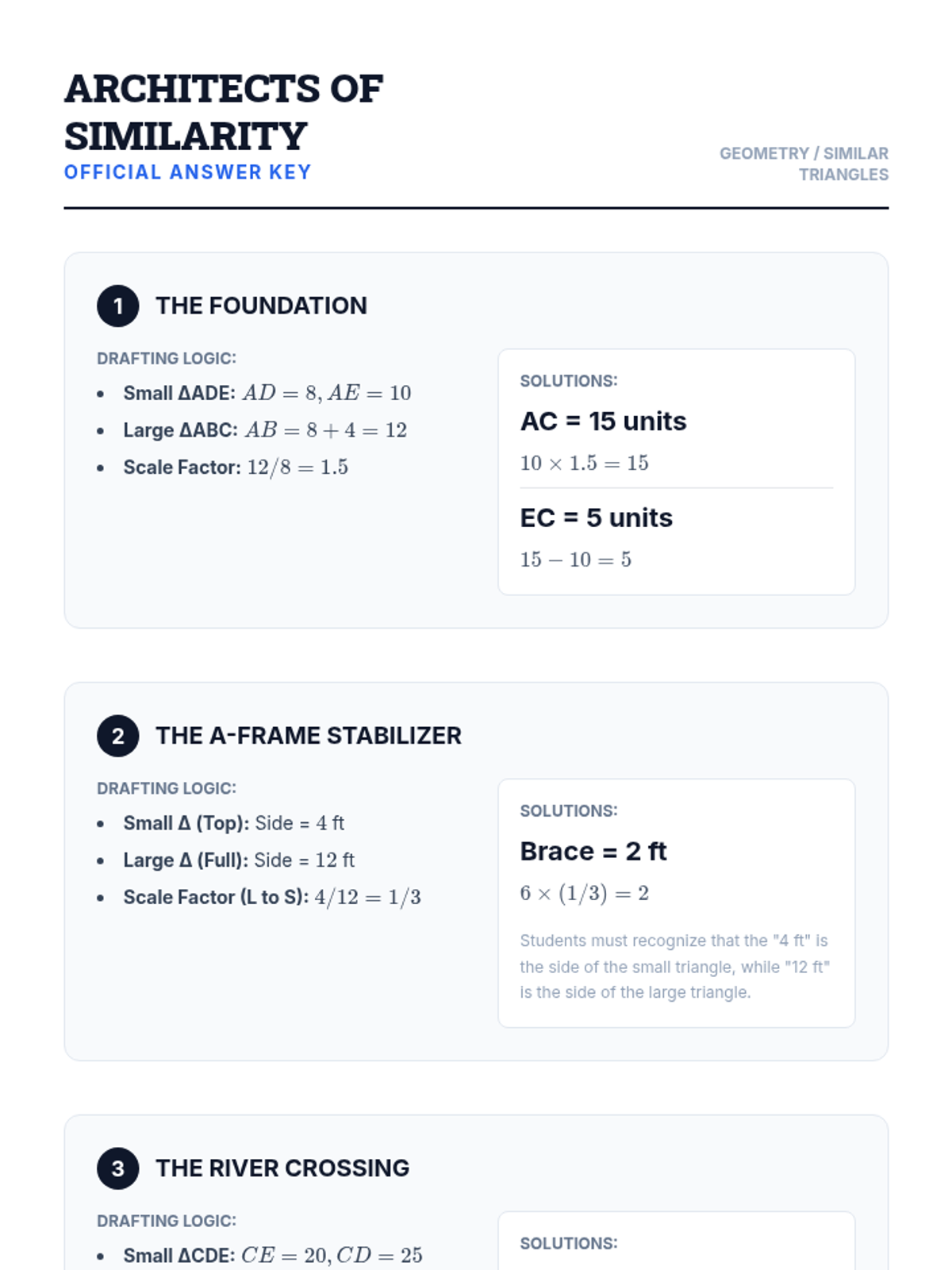This screenshot has width=952, height=1270.
Task: Click "The River Crossing" heading
Action: pyautogui.click(x=282, y=1168)
